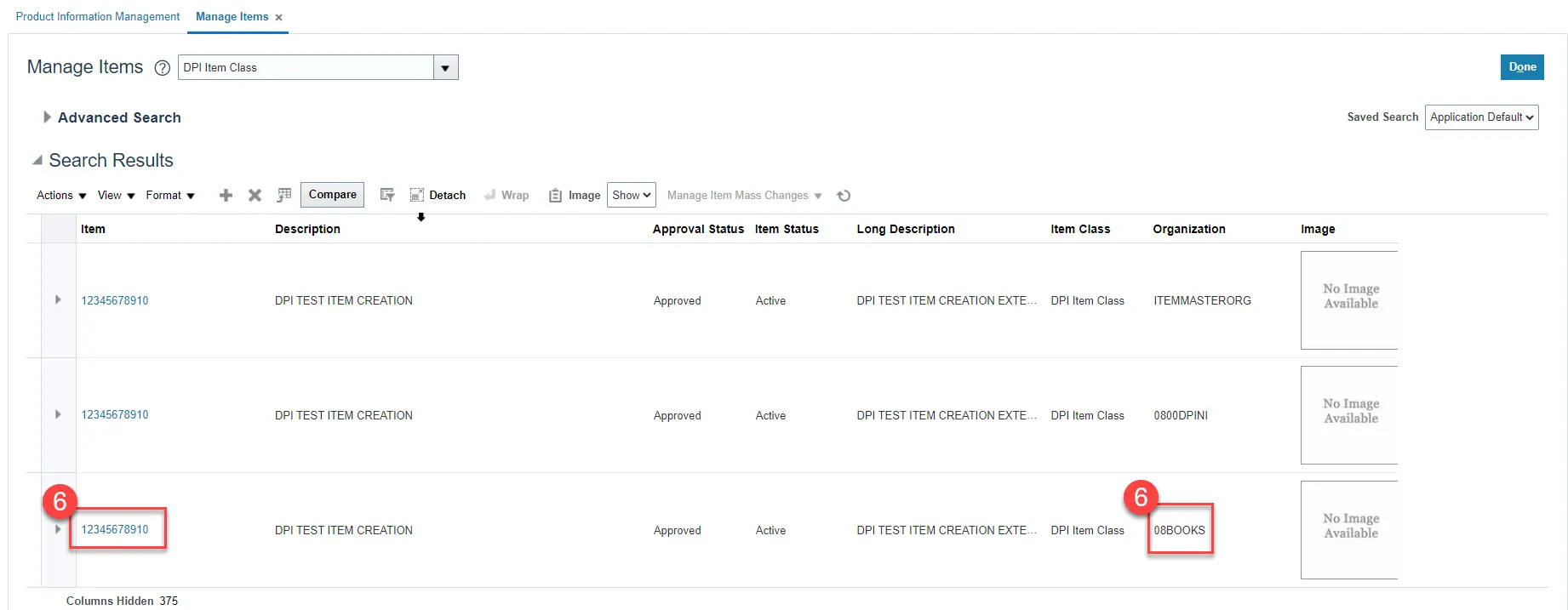Open Manage Items help icon

162,68
